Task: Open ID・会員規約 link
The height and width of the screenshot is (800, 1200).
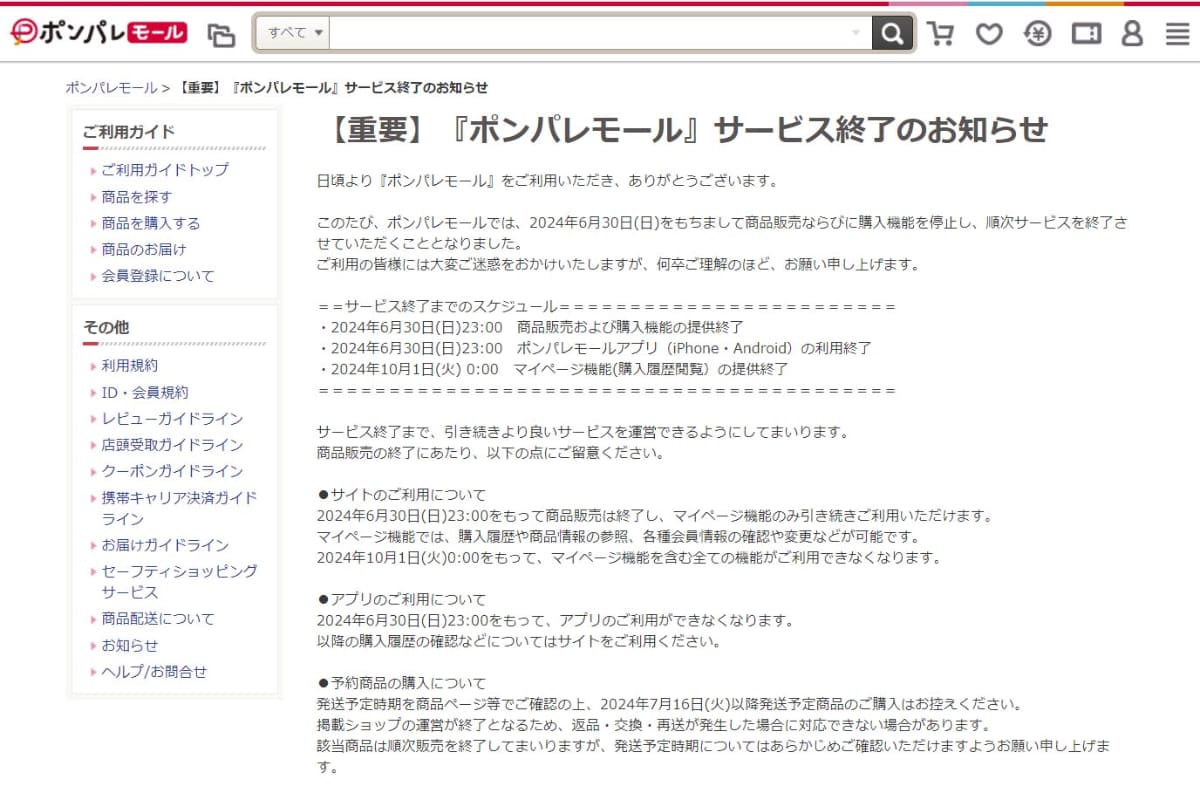Action: point(144,392)
